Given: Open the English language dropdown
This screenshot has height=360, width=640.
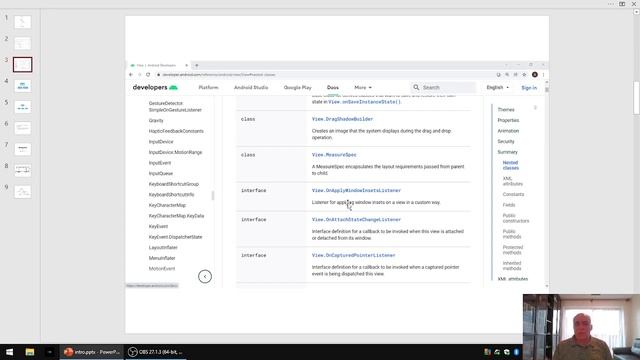Looking at the screenshot, I should [x=498, y=87].
